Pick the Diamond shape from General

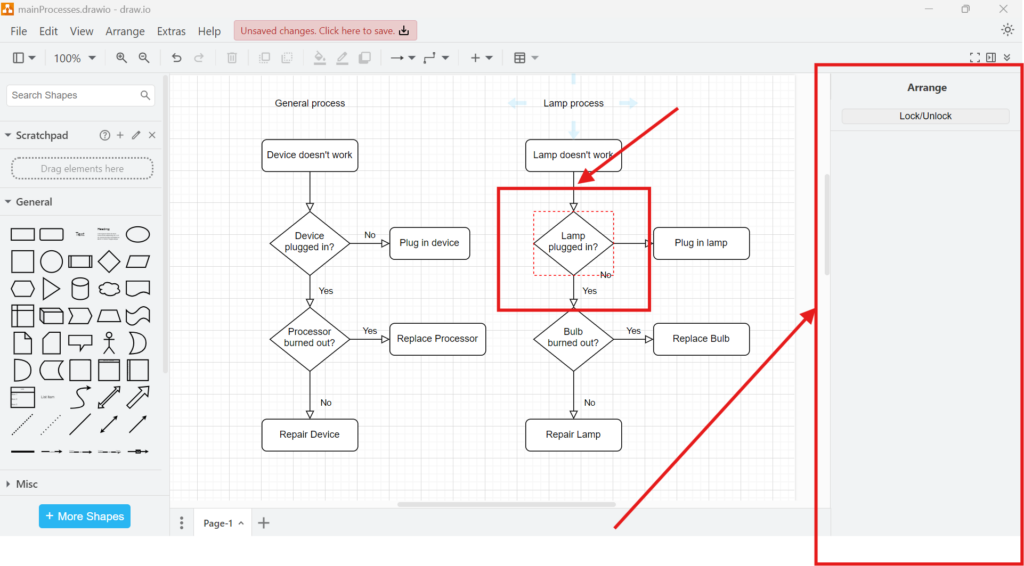pyautogui.click(x=109, y=262)
